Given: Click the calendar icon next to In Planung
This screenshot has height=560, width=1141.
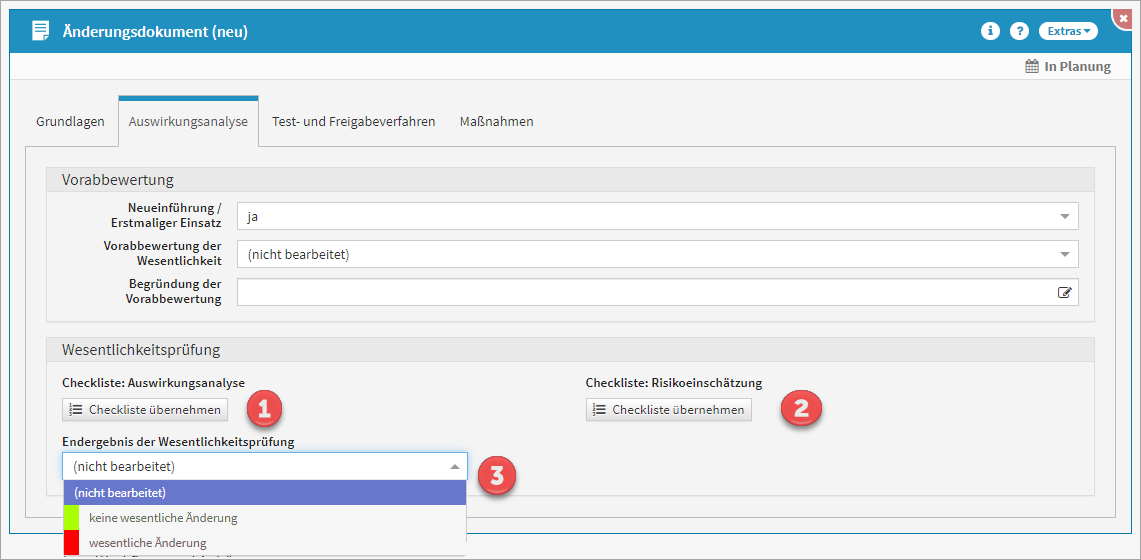Looking at the screenshot, I should tap(1032, 67).
